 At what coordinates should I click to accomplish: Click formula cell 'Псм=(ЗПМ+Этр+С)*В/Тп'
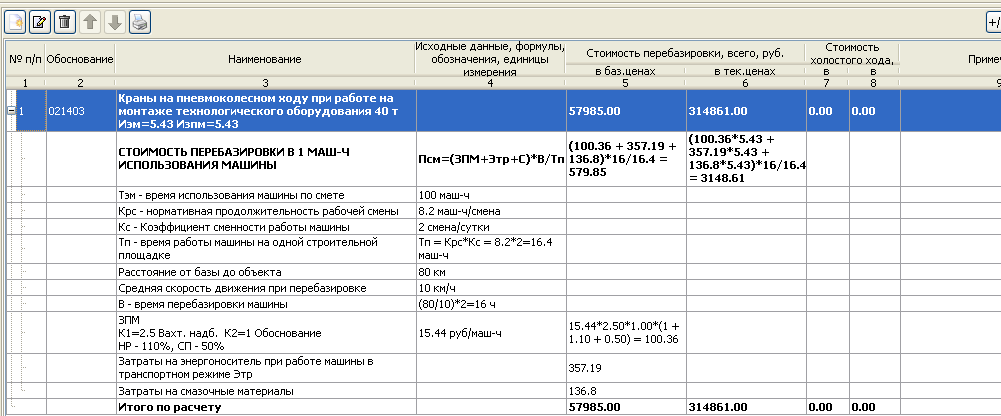point(491,160)
